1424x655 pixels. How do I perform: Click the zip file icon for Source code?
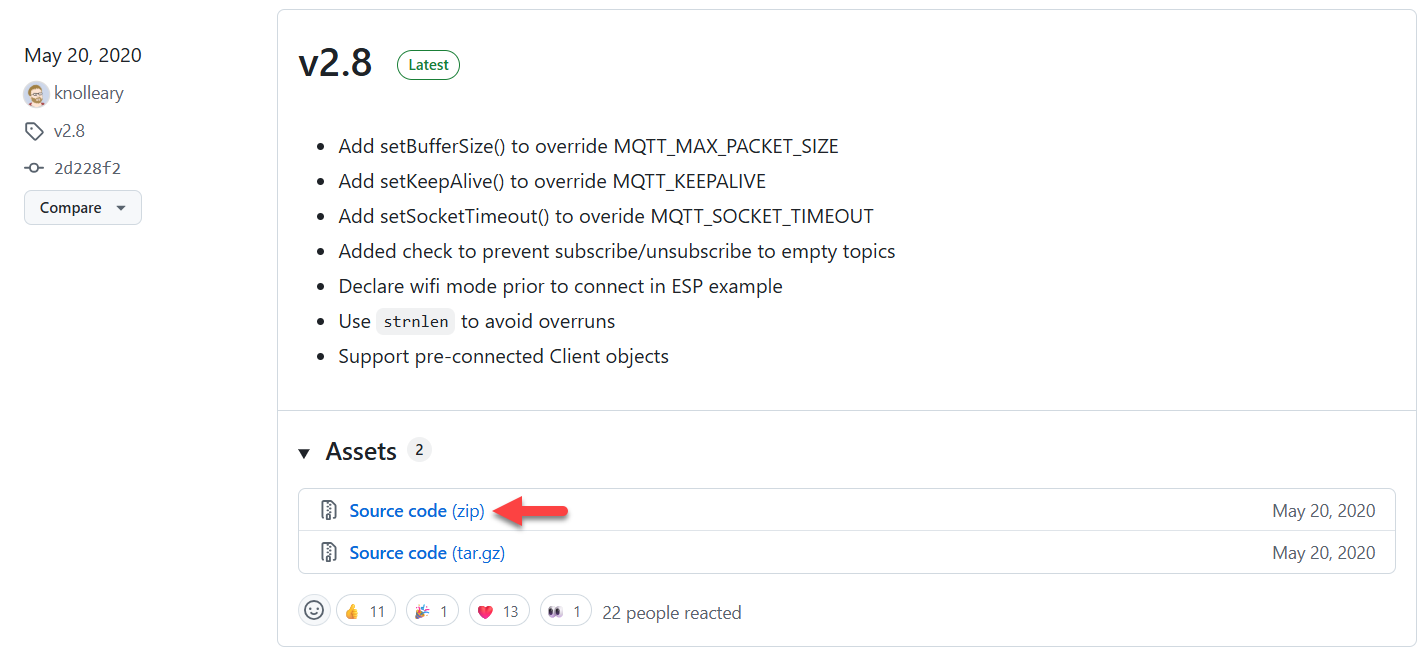(329, 511)
